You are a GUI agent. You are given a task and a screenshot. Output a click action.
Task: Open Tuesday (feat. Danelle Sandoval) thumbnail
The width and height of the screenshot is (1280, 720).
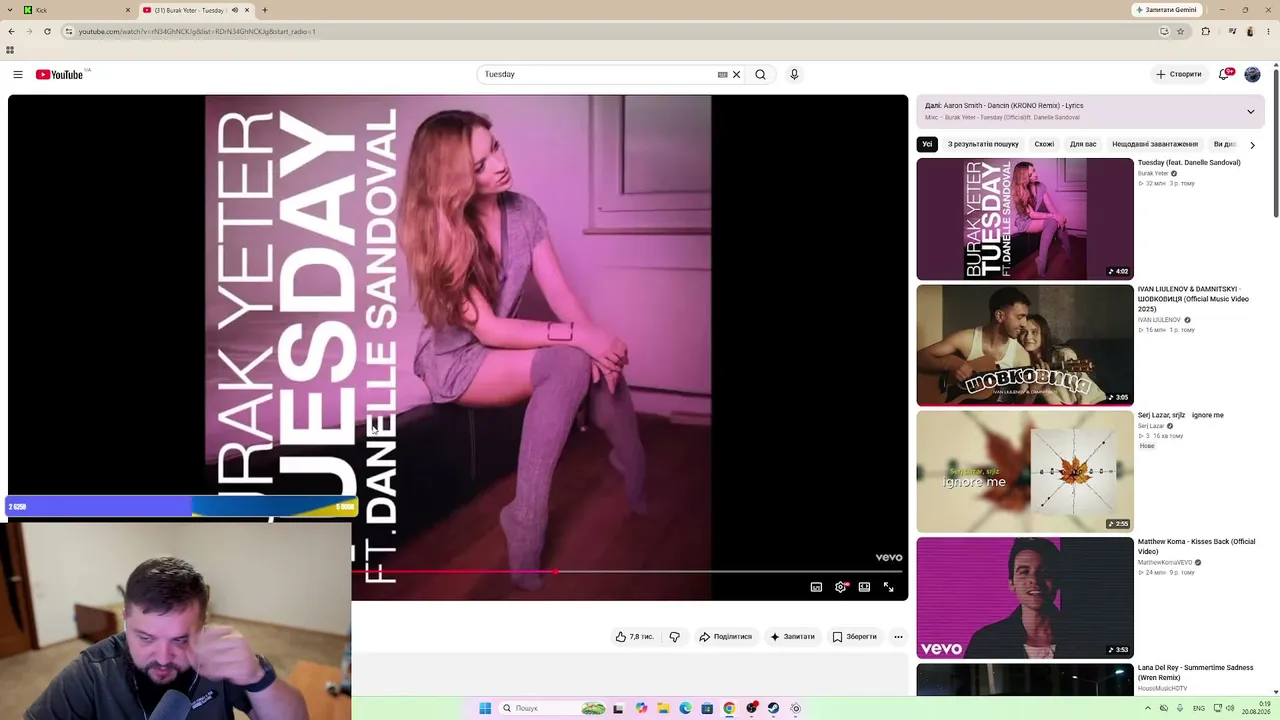point(1025,219)
